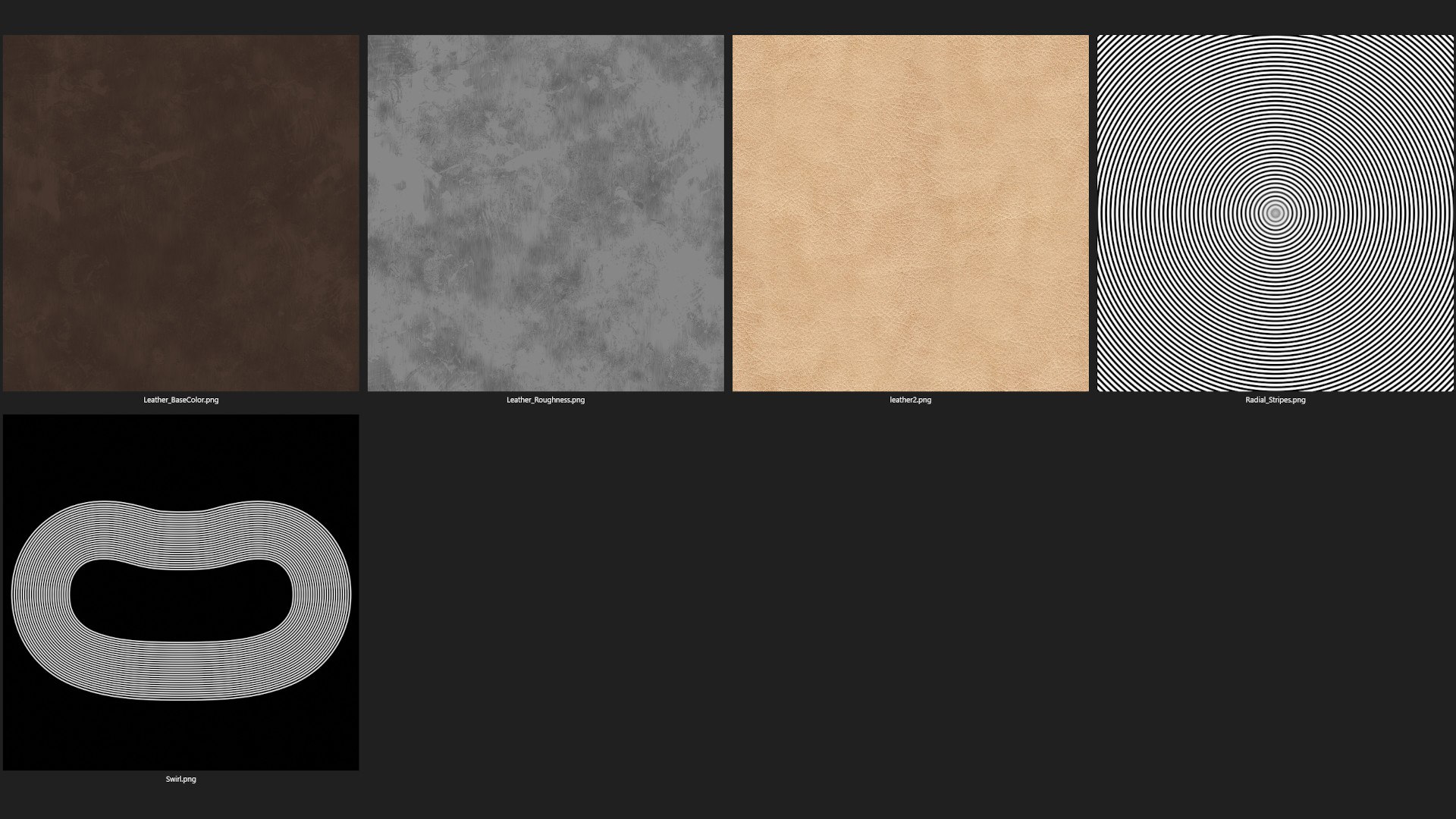Screen dimensions: 1456x819
Task: Click the Swirl.png file name label
Action: point(180,779)
